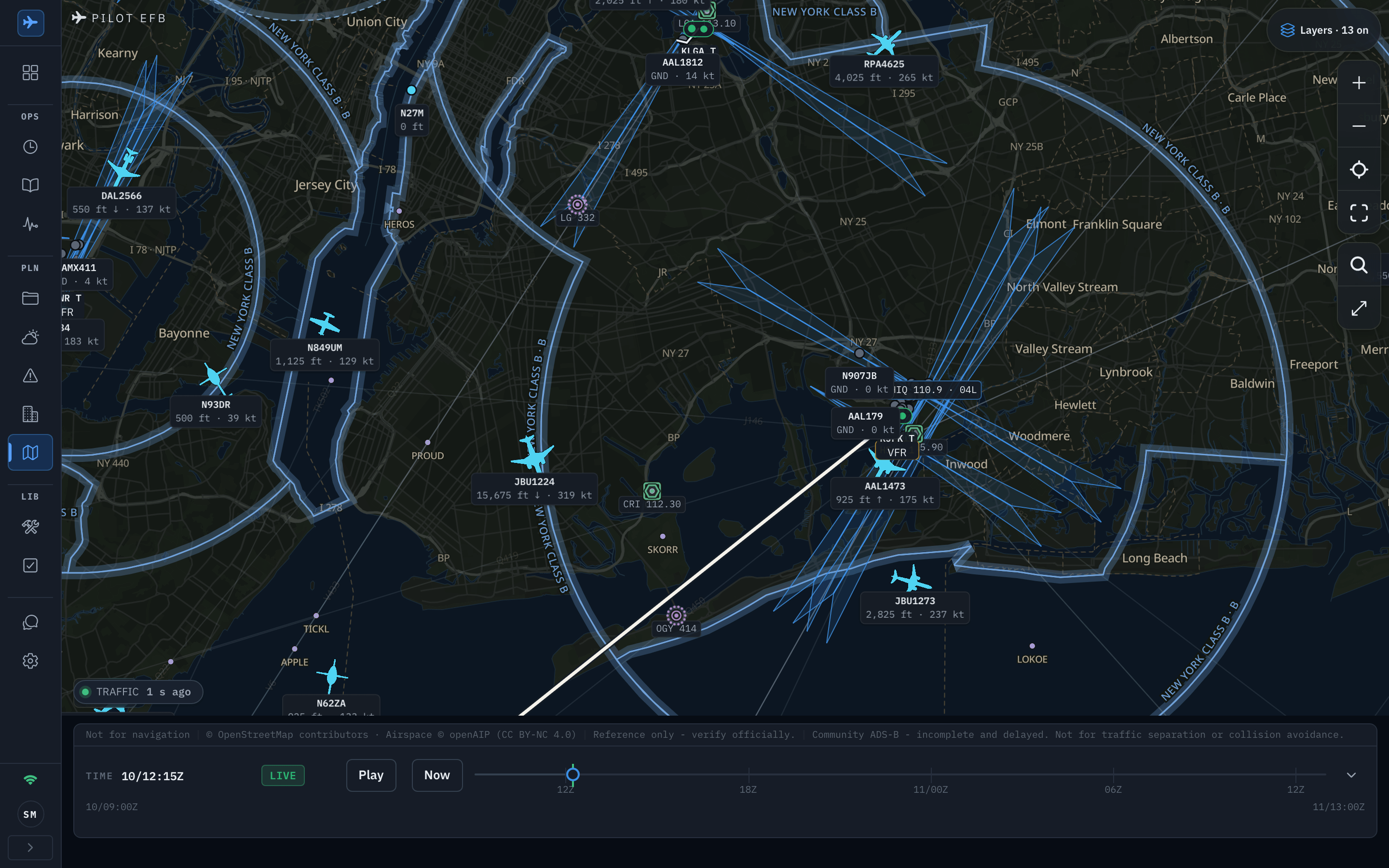The height and width of the screenshot is (868, 1389).
Task: Click the SKORR waypoint
Action: click(662, 537)
